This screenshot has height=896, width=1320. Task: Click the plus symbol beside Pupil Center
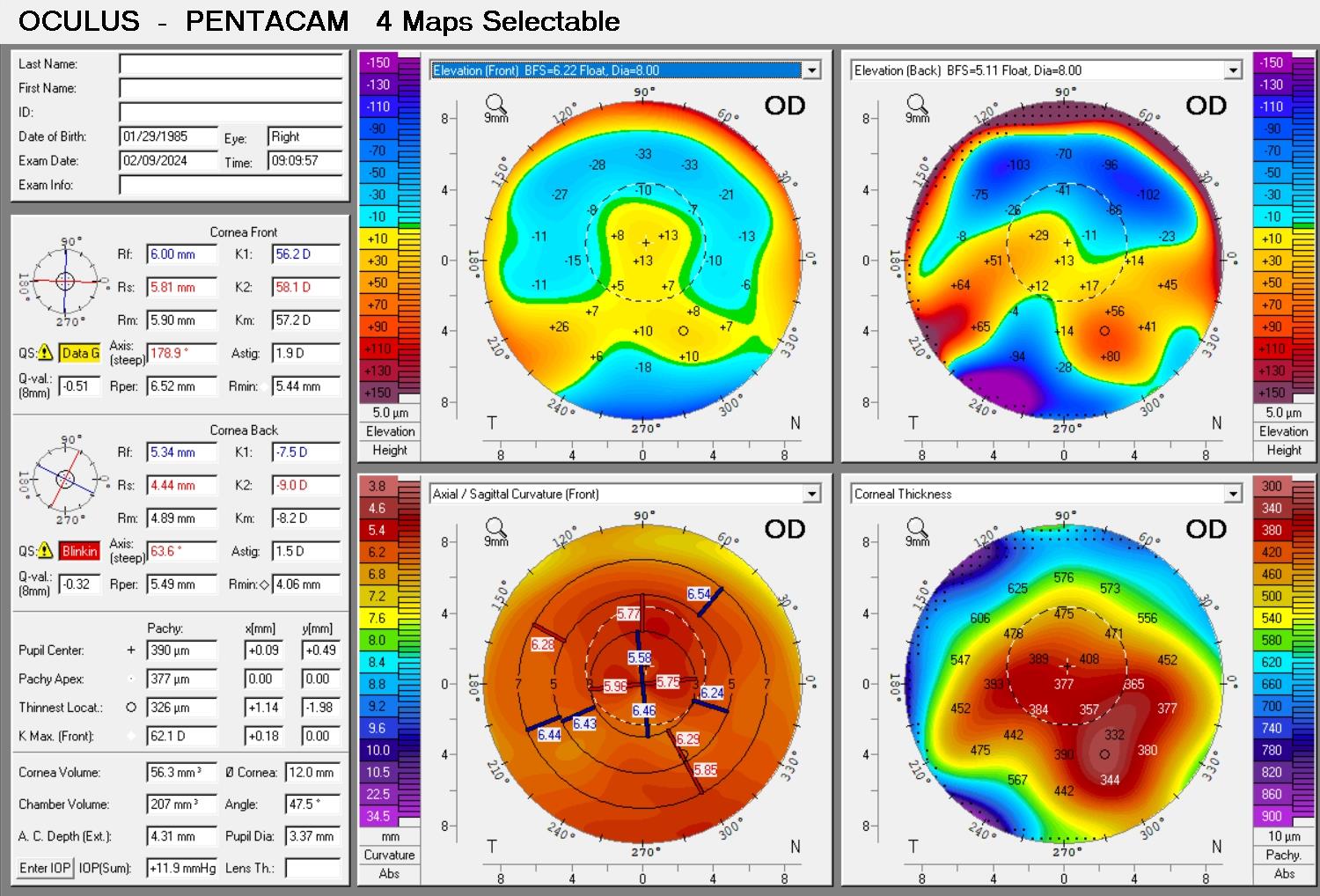[131, 650]
